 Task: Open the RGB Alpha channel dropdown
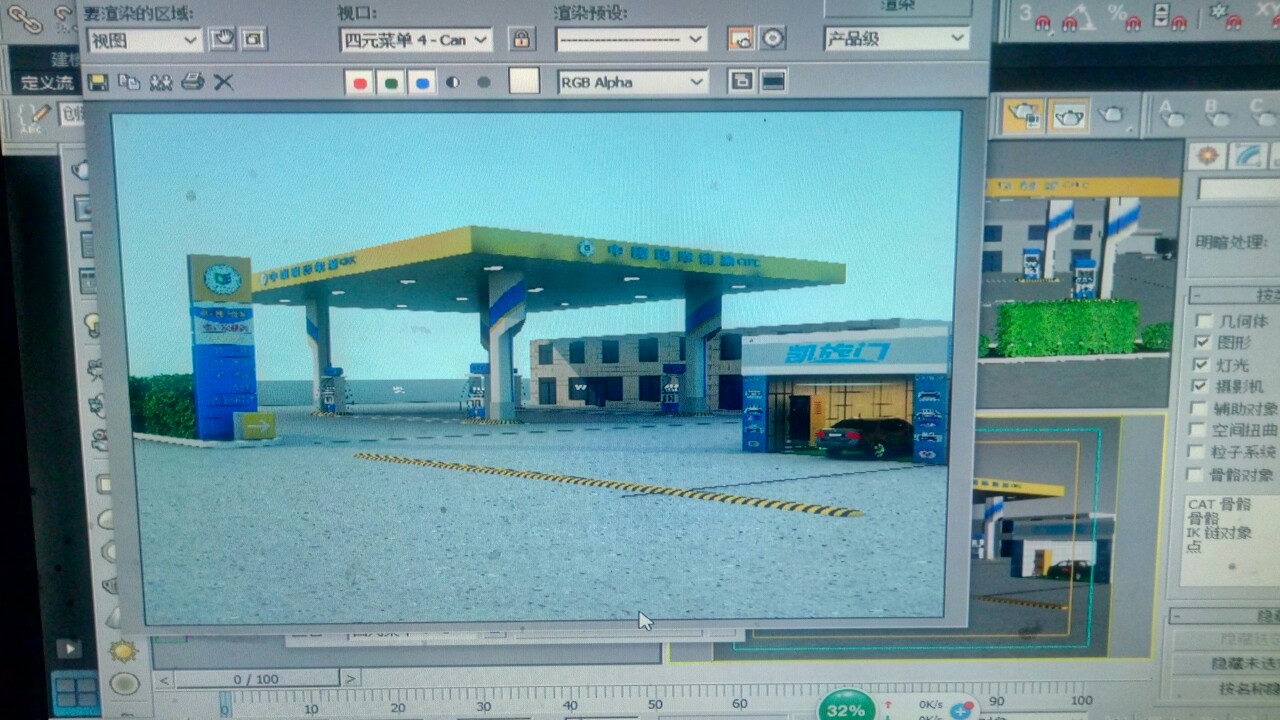(x=632, y=82)
